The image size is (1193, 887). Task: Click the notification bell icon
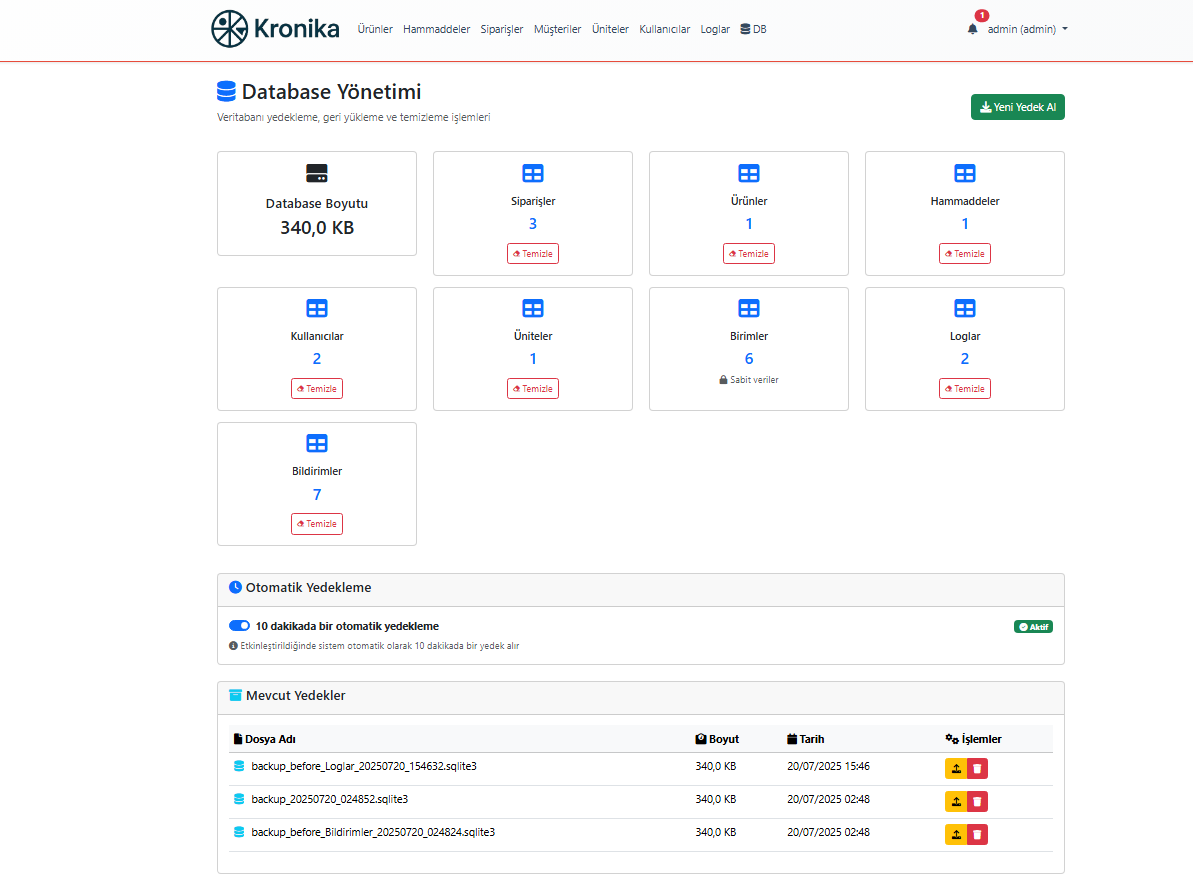point(973,29)
